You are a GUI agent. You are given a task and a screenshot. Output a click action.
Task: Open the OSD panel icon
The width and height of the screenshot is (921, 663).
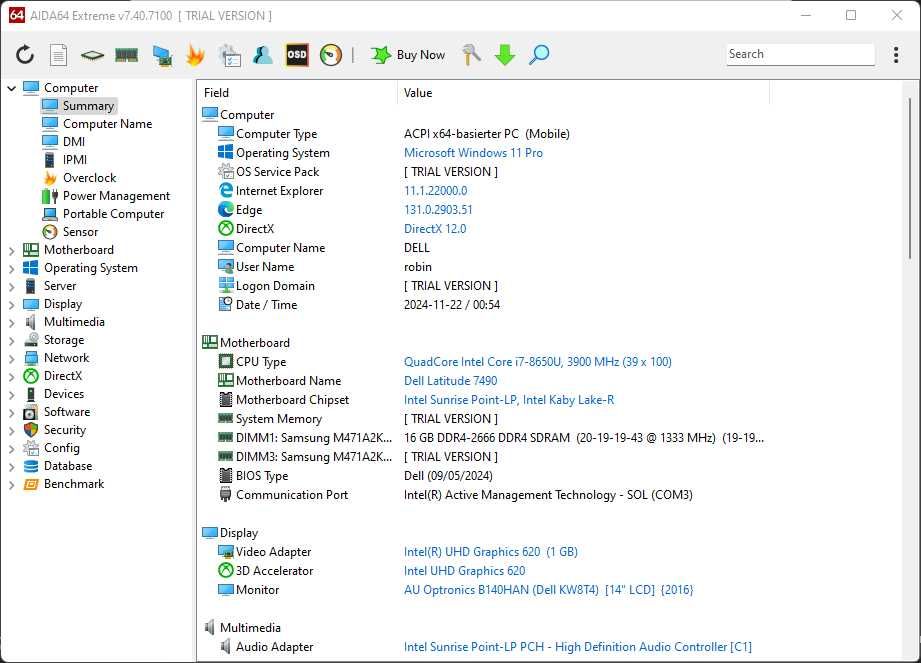(297, 55)
